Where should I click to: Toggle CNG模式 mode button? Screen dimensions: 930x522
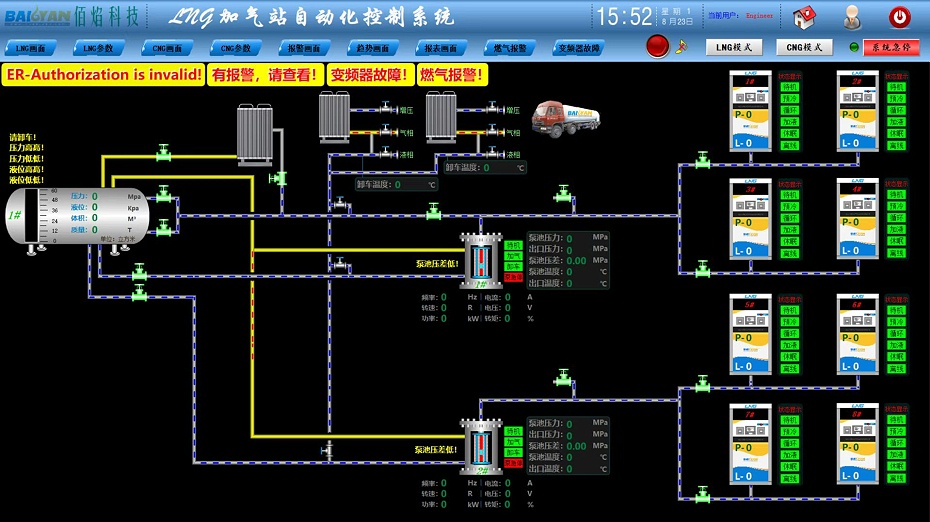tap(803, 47)
